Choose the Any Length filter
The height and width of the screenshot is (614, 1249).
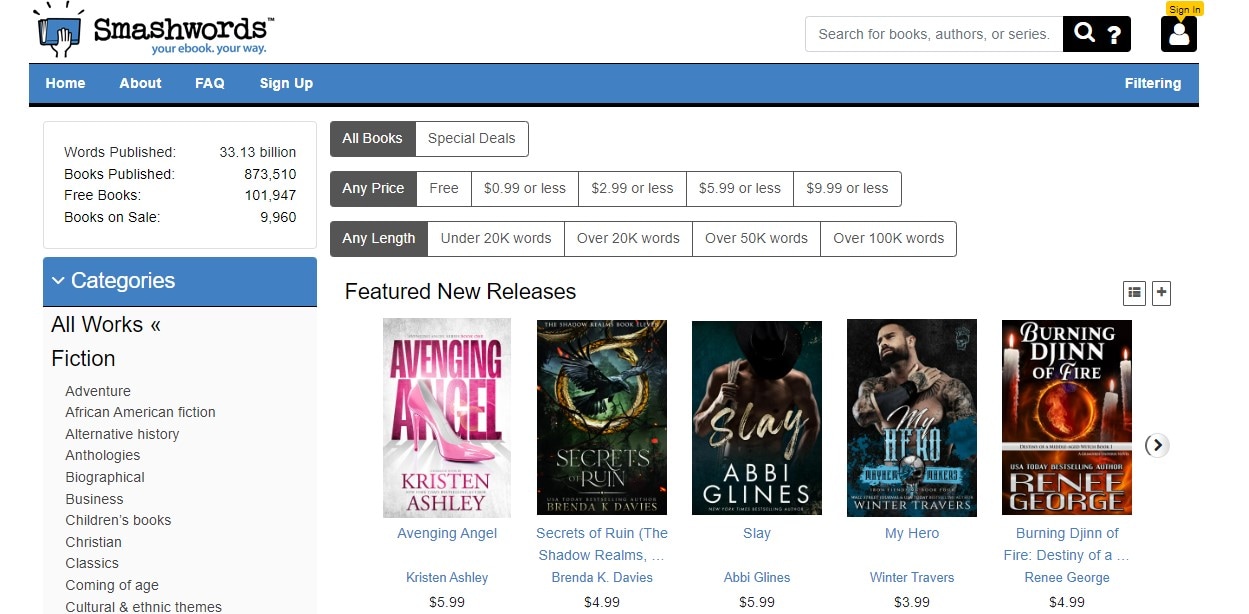coord(379,238)
